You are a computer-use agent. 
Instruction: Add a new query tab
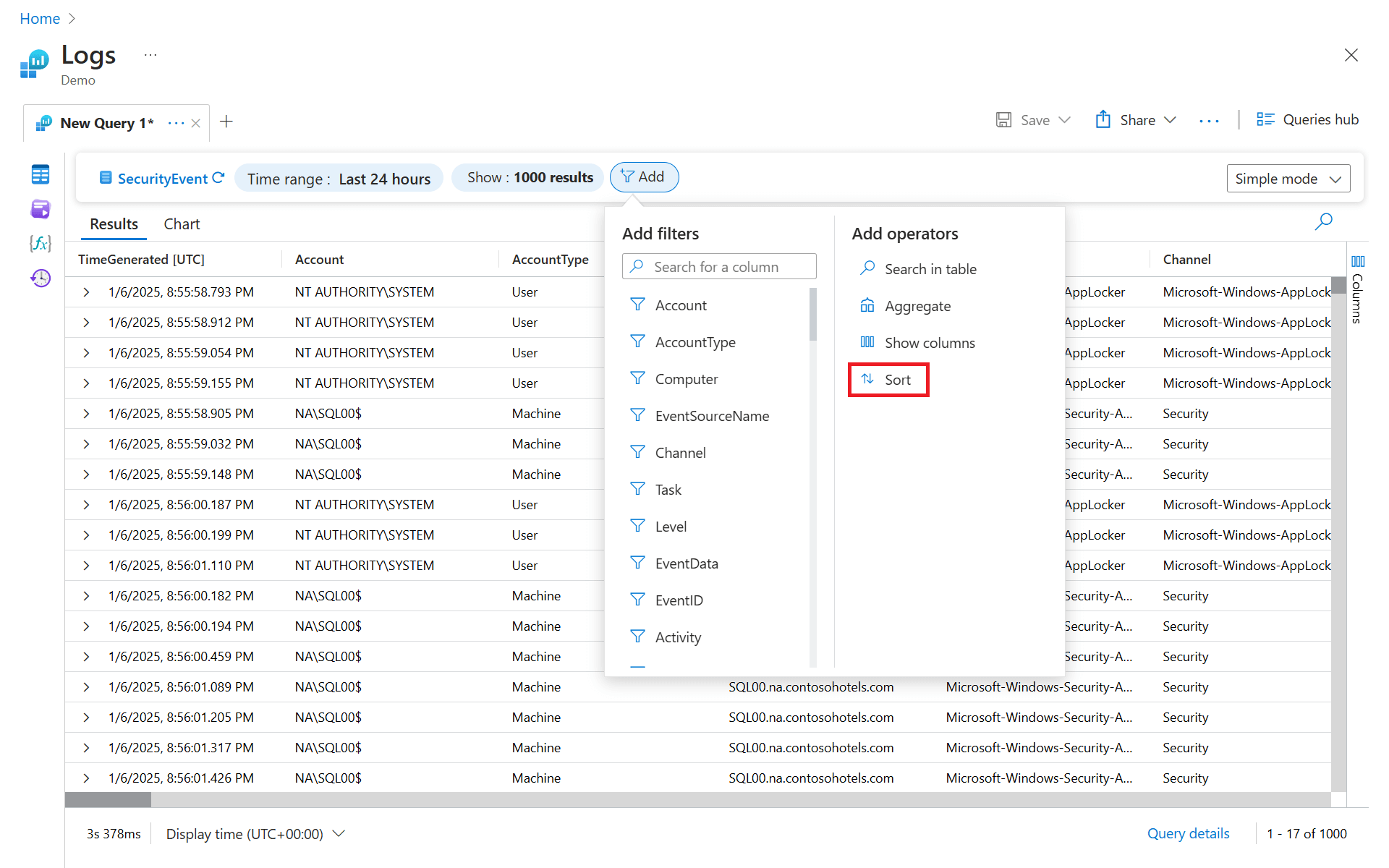(226, 122)
